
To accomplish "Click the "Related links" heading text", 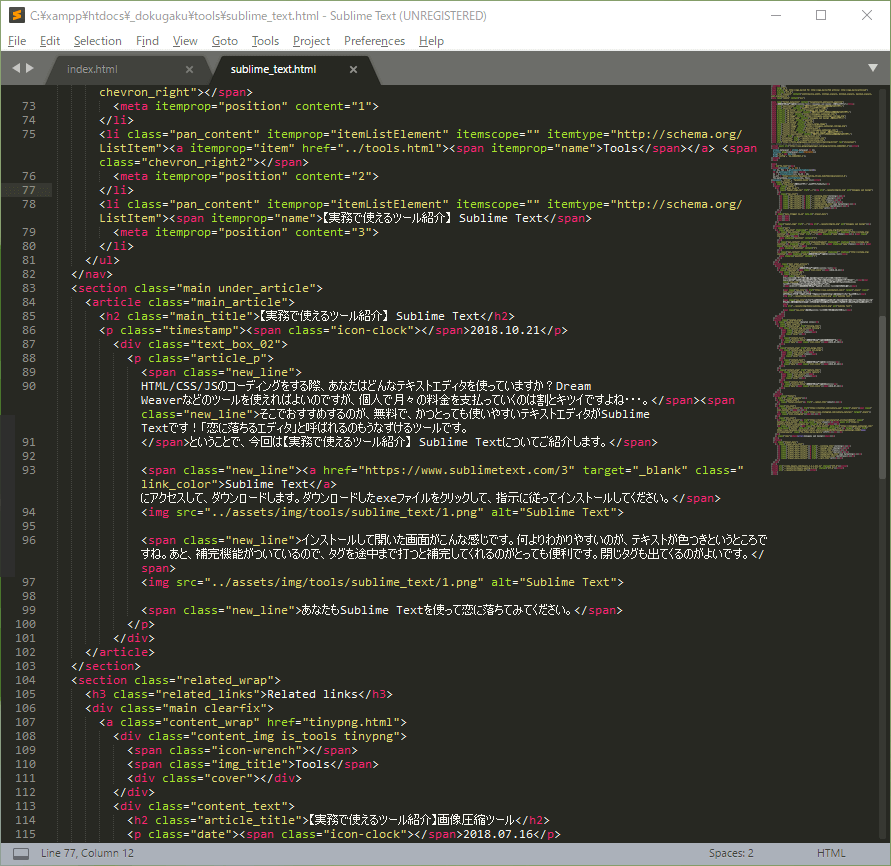I will [x=313, y=694].
